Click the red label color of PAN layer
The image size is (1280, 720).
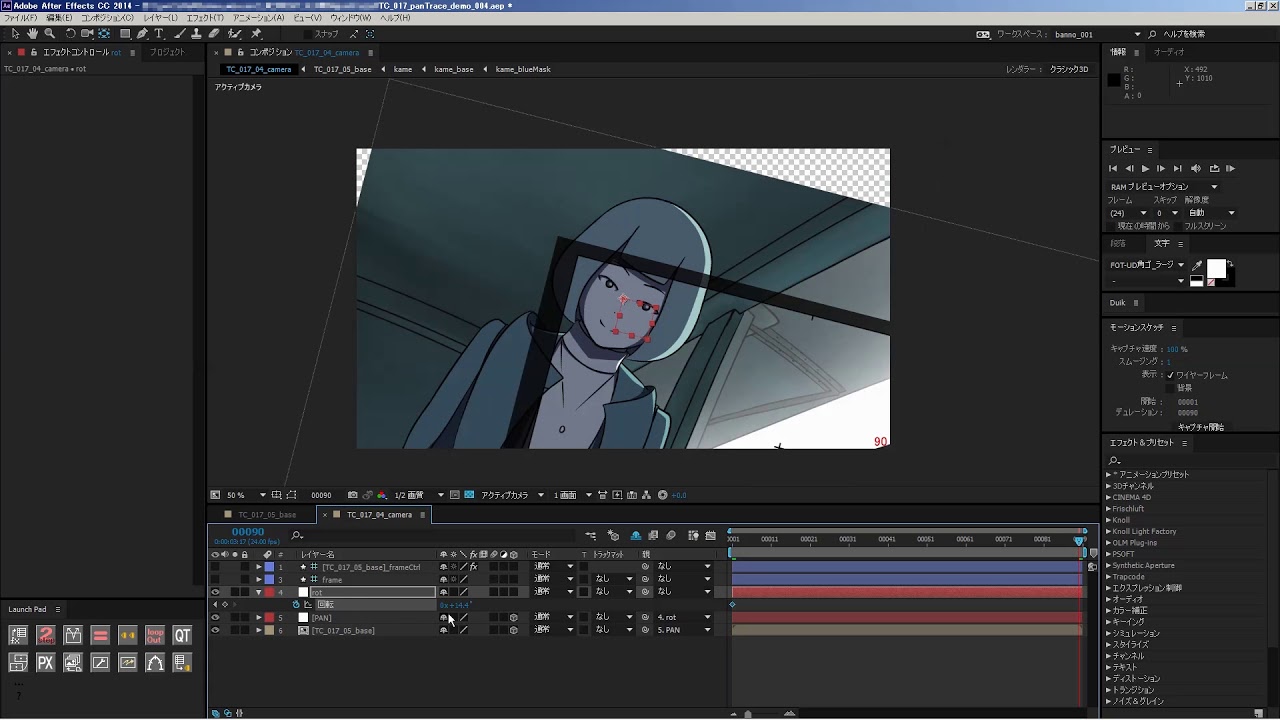point(269,618)
